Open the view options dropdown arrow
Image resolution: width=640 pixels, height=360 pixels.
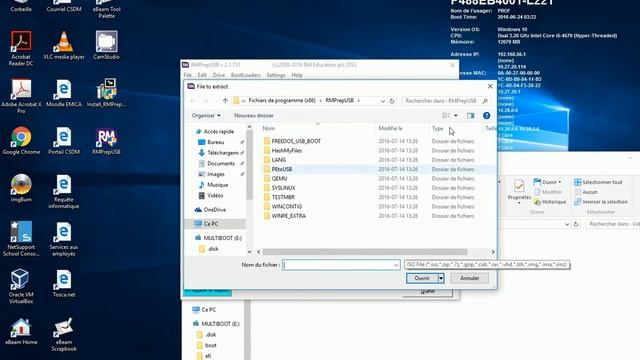[x=456, y=116]
